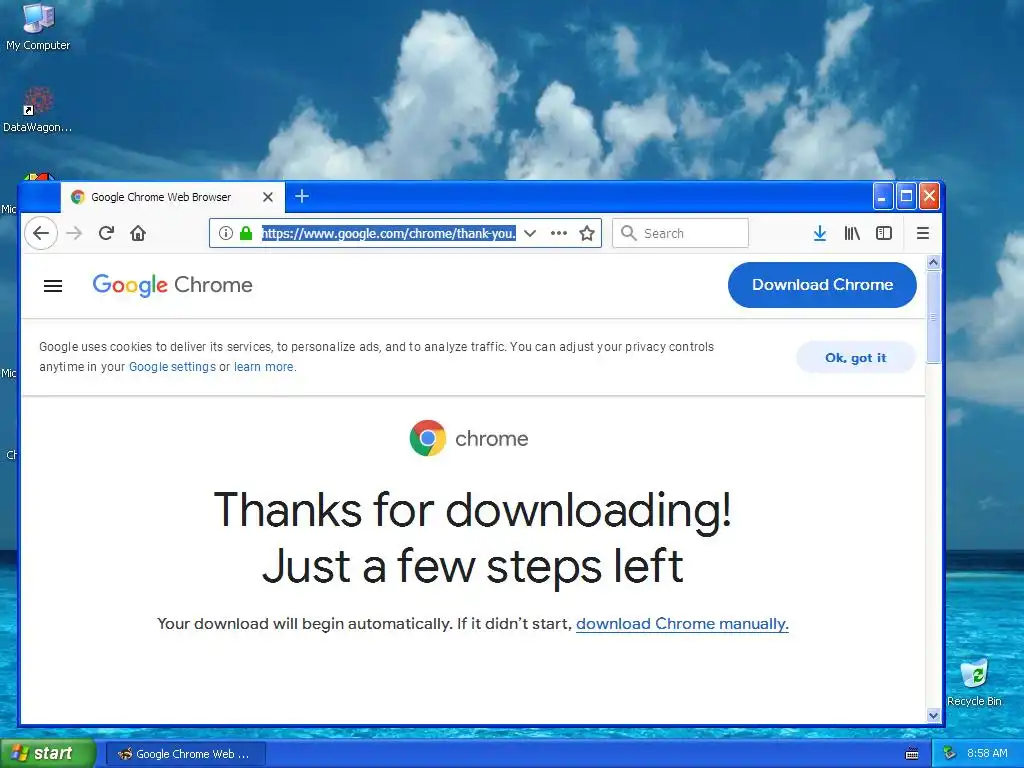This screenshot has height=768, width=1024.
Task: Click the Download Chrome button
Action: [x=822, y=285]
